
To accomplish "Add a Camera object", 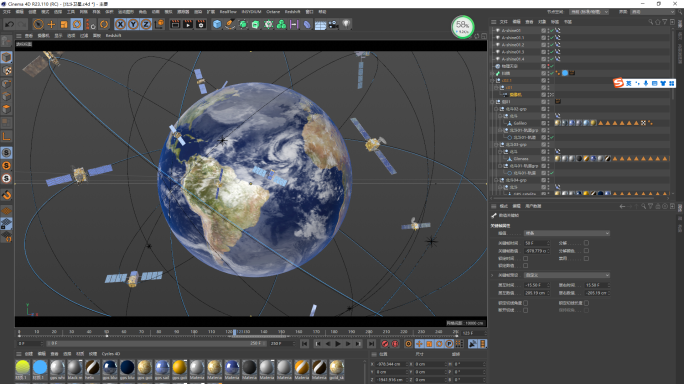I will tap(333, 24).
